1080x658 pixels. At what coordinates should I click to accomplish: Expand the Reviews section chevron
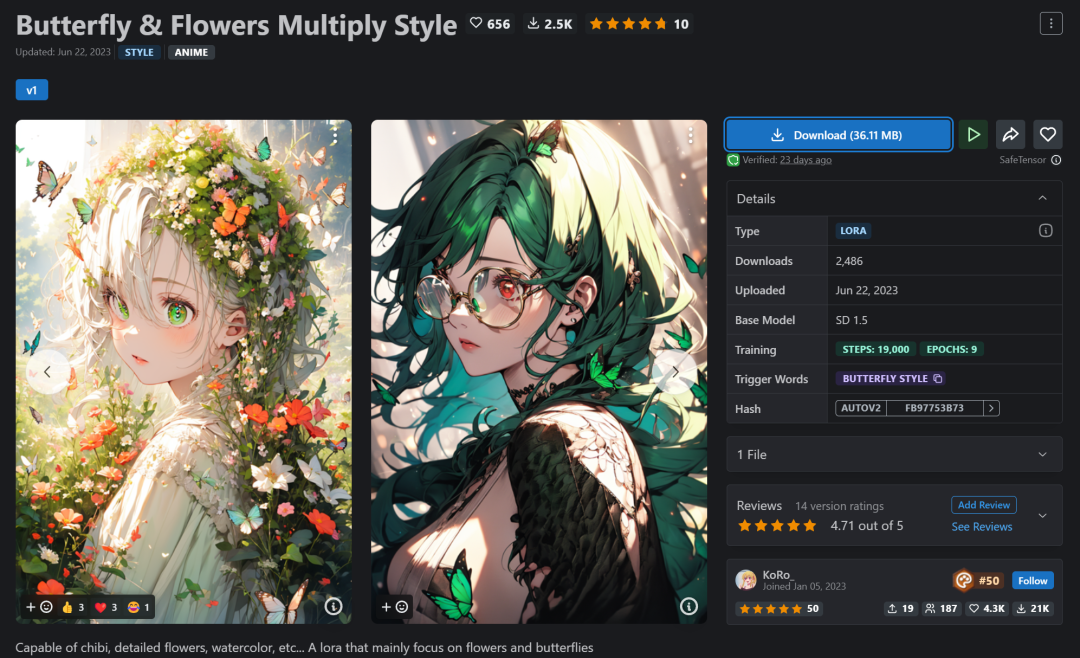[1042, 515]
